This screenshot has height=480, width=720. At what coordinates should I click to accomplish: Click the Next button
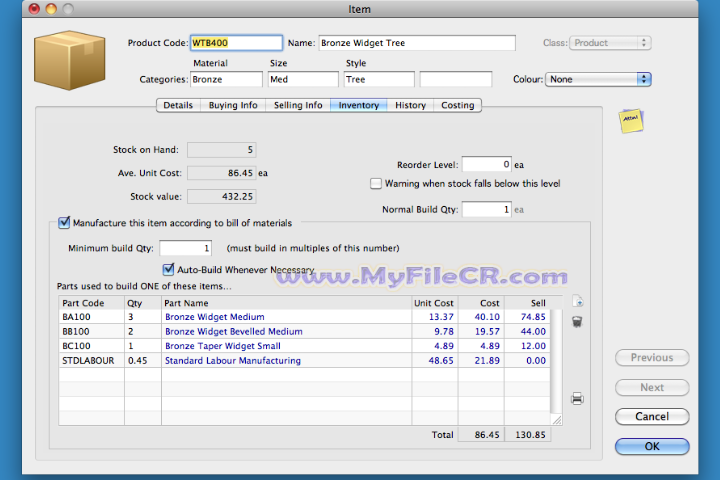pyautogui.click(x=652, y=387)
